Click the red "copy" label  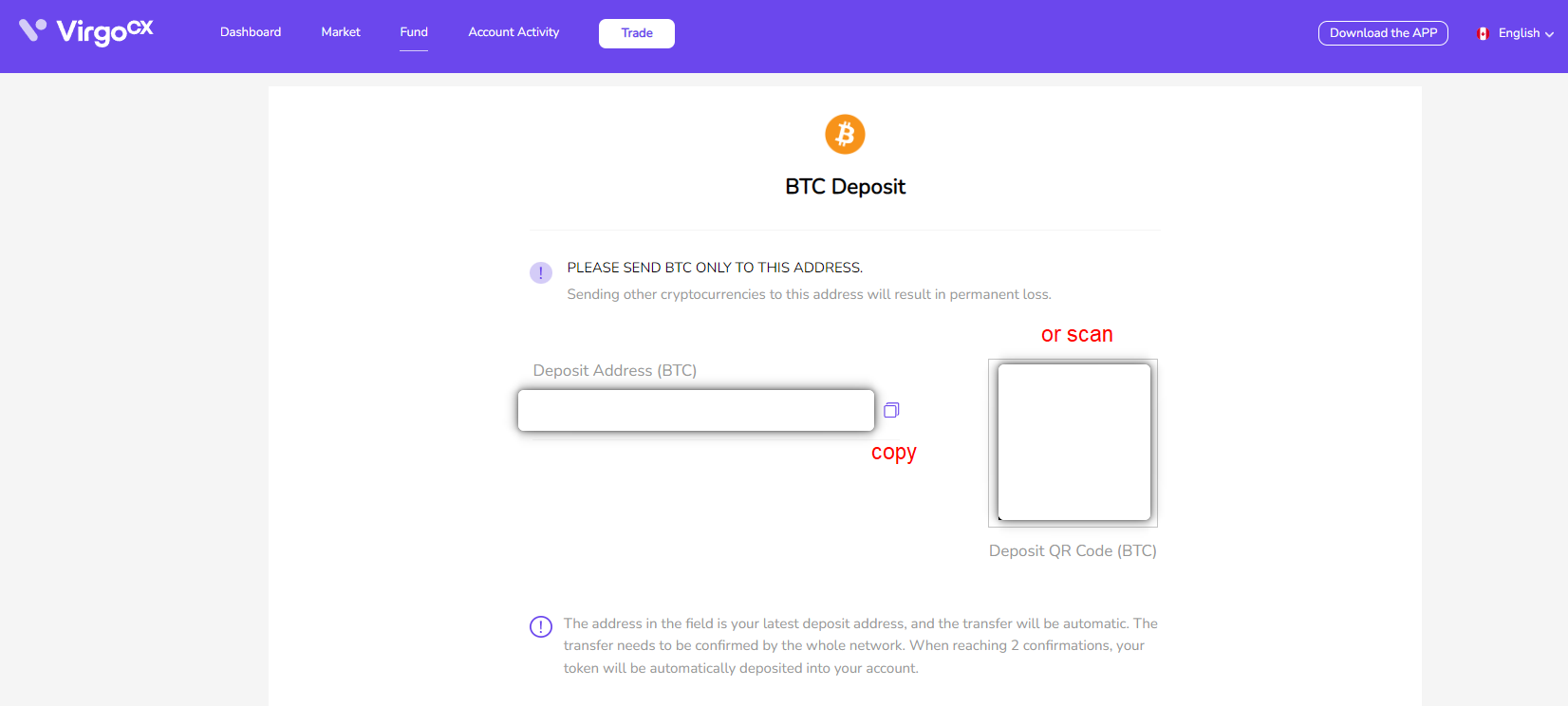point(894,453)
